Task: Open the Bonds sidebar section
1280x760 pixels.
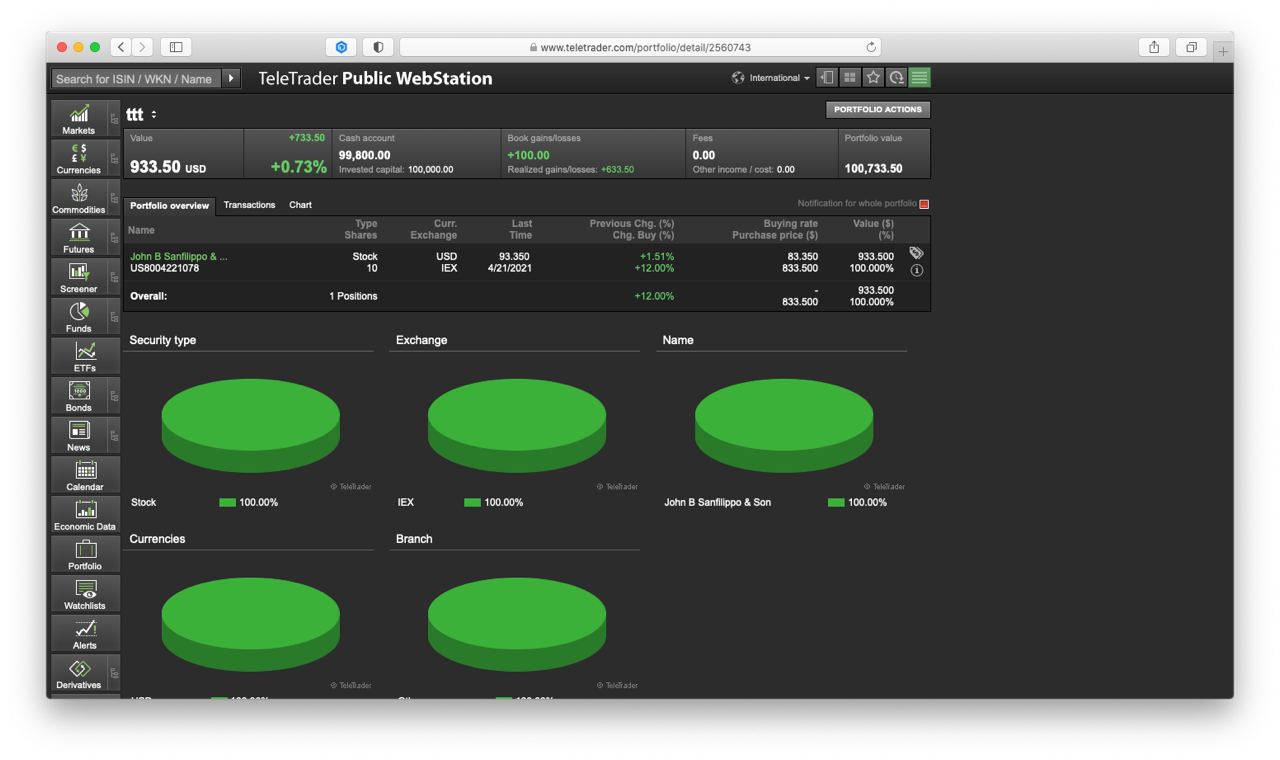Action: (79, 395)
